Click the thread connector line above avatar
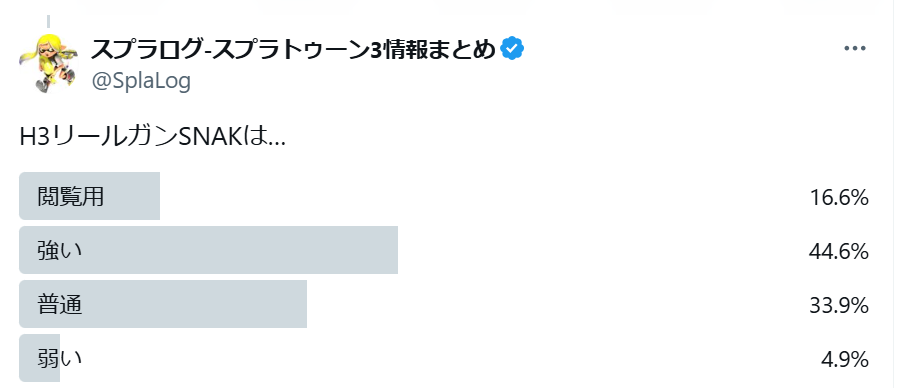 pyautogui.click(x=49, y=22)
